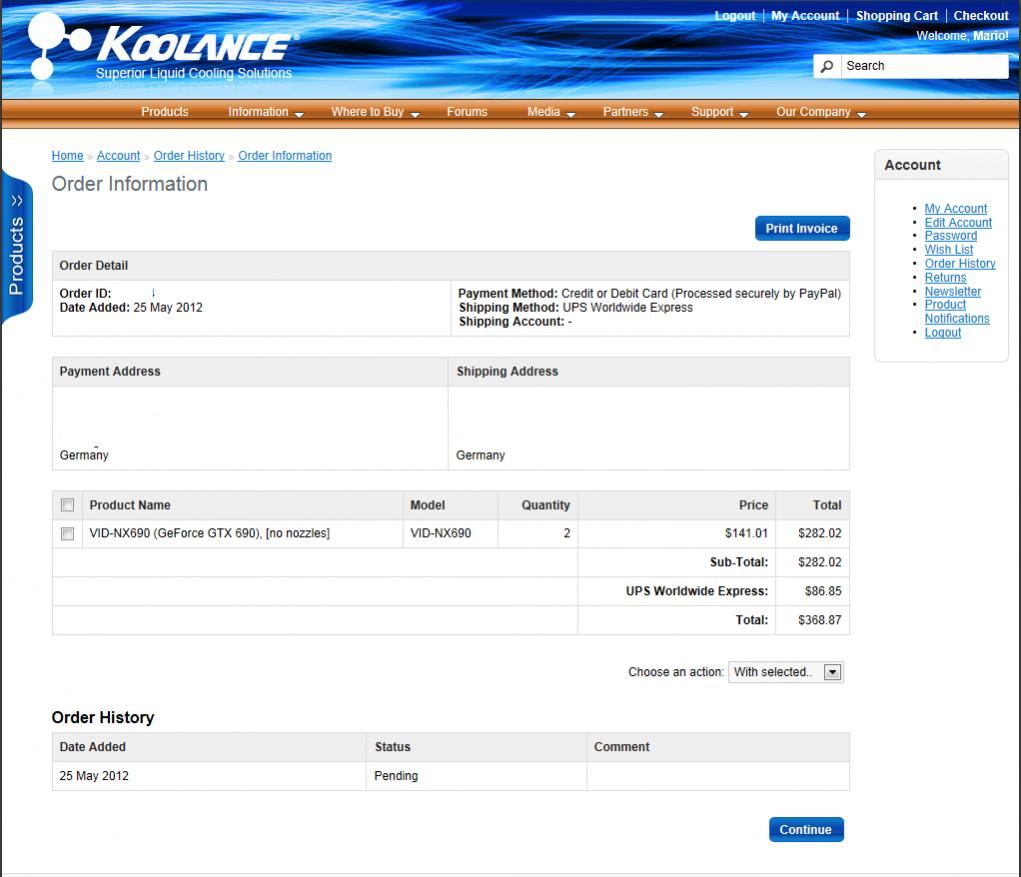Viewport: 1021px width, 877px height.
Task: Click the Welcome, Mario! greeting
Action: point(962,36)
